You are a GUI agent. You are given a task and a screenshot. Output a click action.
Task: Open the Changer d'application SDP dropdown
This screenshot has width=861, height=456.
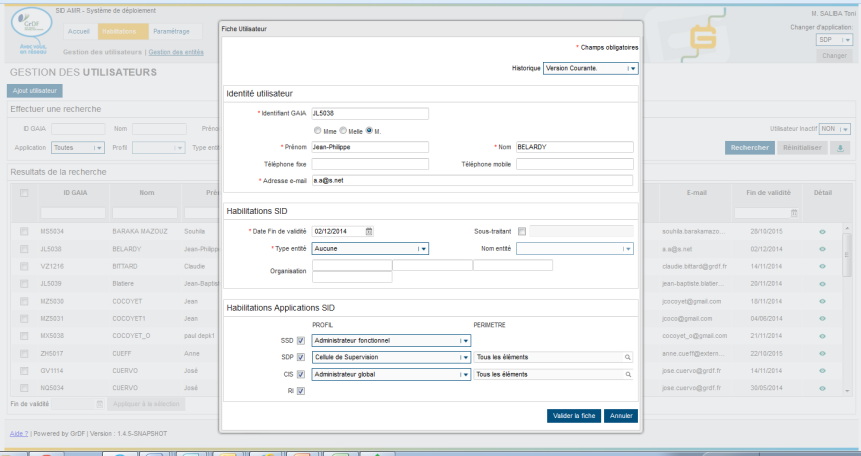point(834,40)
